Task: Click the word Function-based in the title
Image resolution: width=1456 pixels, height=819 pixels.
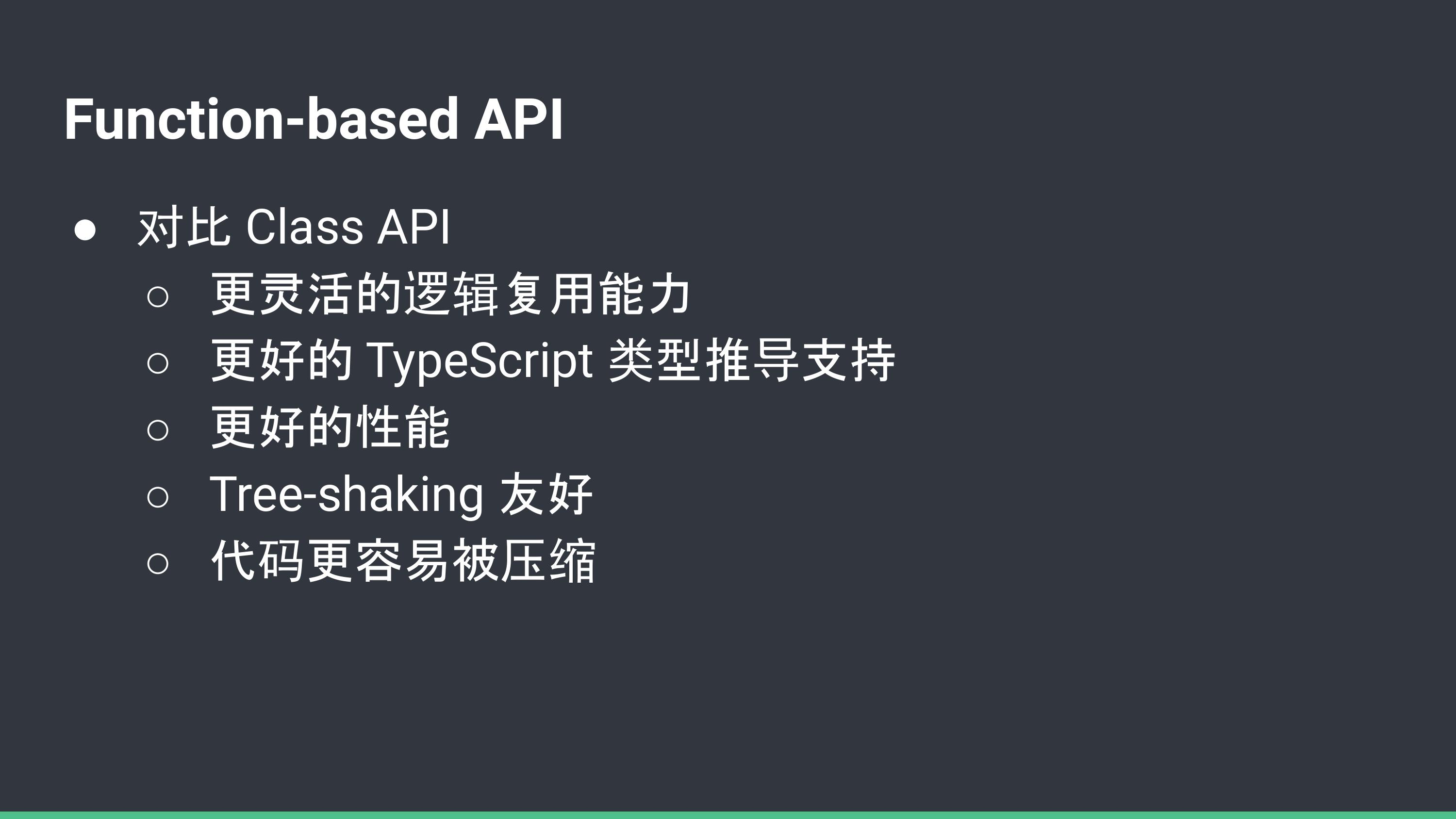Action: 261,119
